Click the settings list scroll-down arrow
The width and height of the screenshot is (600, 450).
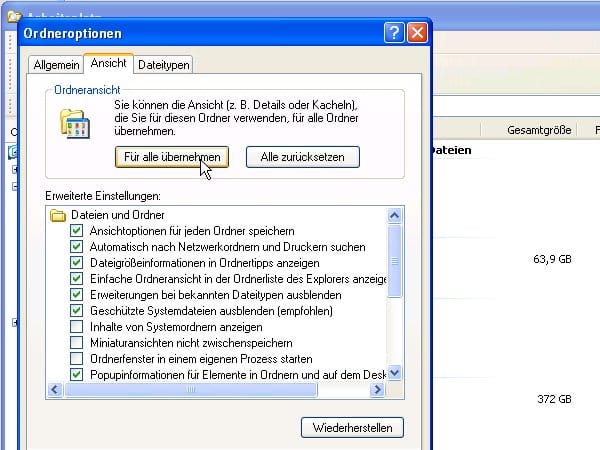click(394, 373)
